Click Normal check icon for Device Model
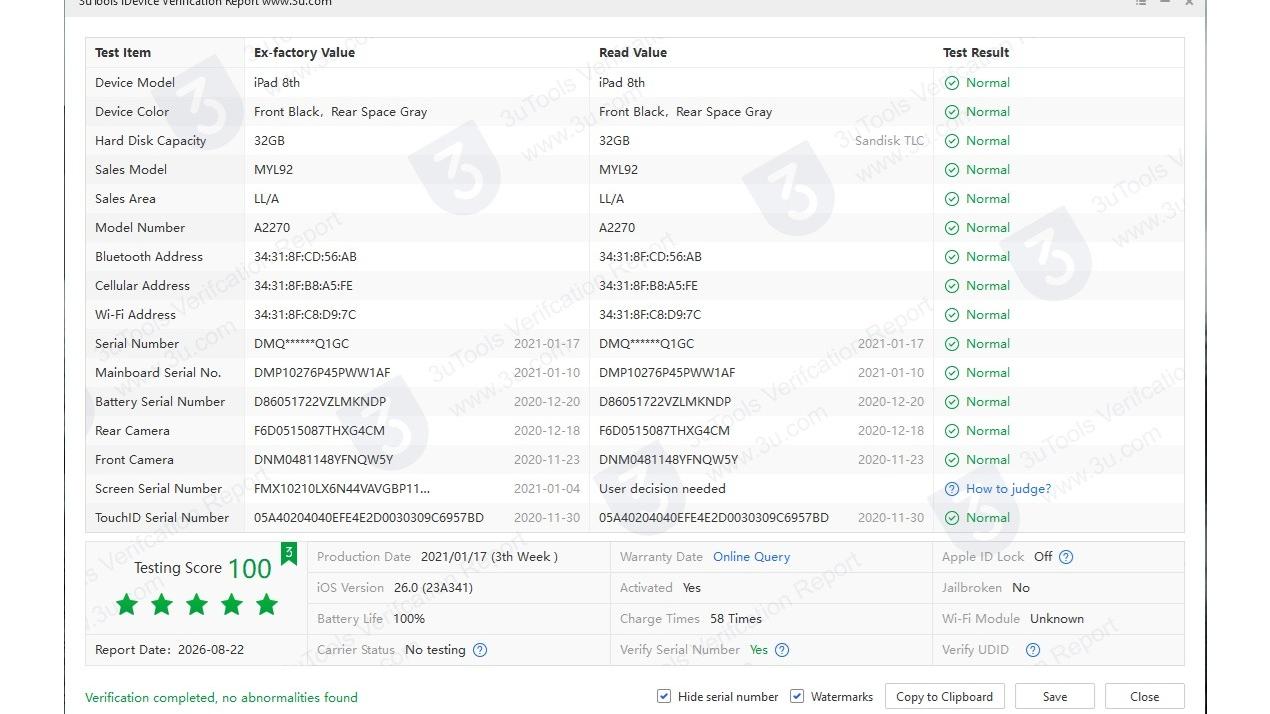This screenshot has width=1270, height=714. (952, 83)
